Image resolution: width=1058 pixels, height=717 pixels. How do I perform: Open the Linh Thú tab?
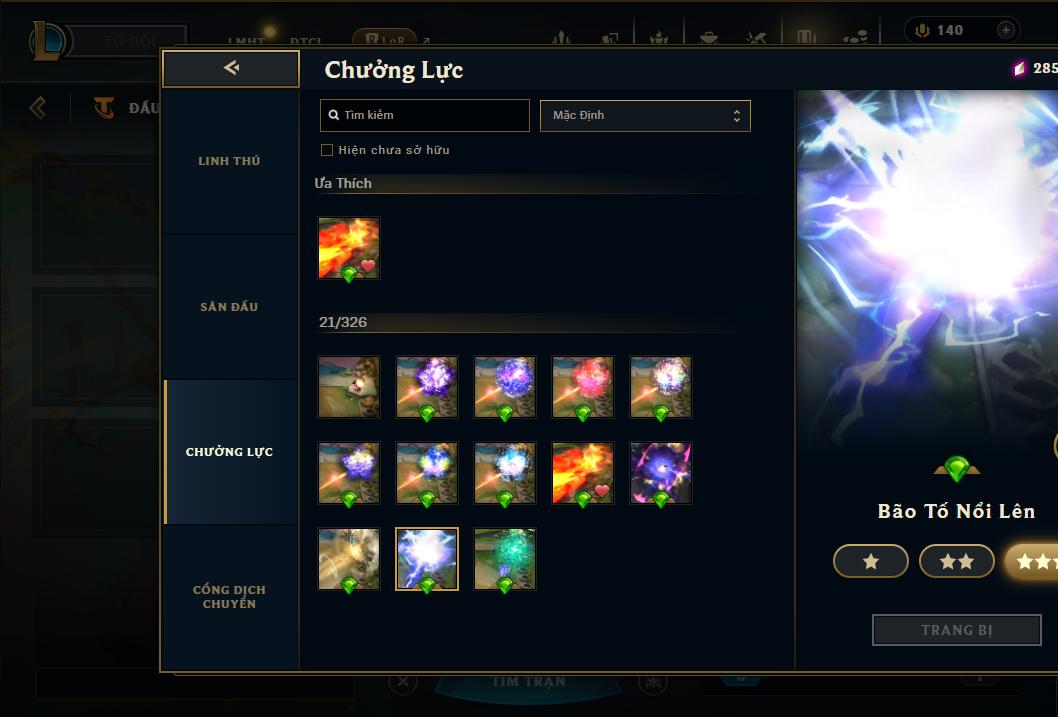coord(229,161)
